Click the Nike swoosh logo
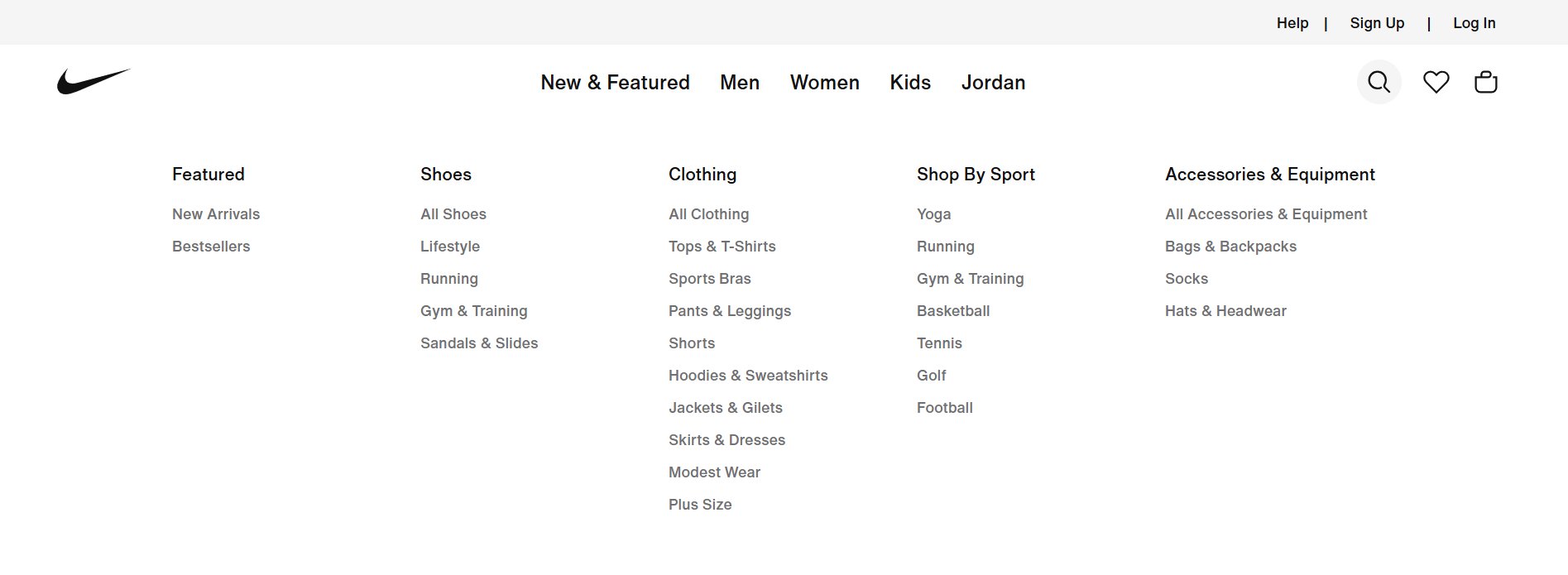Viewport: 1568px width, 575px height. pos(94,79)
